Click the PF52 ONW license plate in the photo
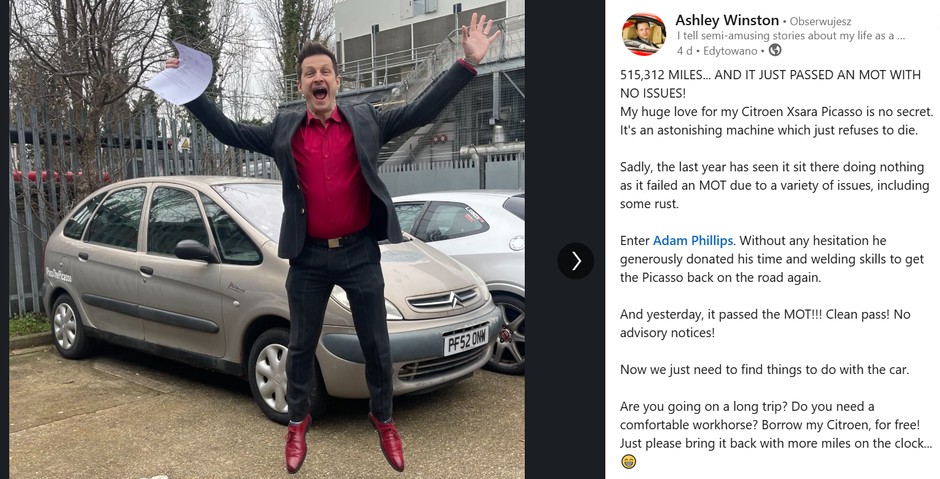 pyautogui.click(x=466, y=341)
